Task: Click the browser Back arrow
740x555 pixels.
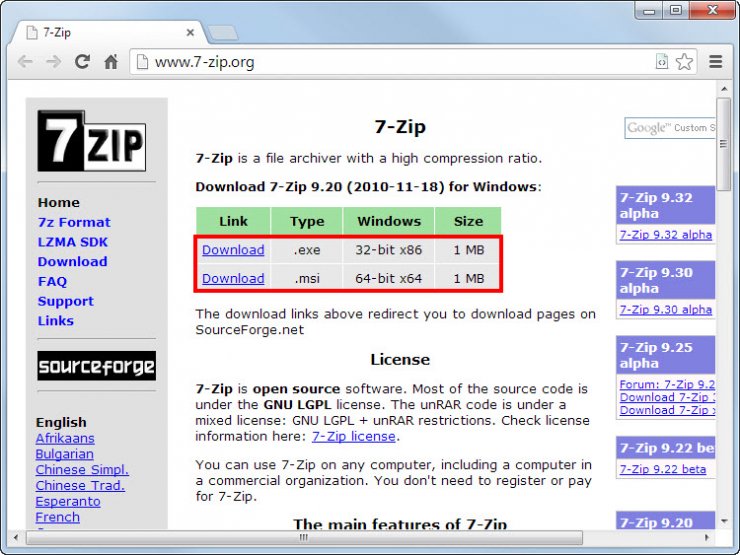Action: [x=25, y=61]
